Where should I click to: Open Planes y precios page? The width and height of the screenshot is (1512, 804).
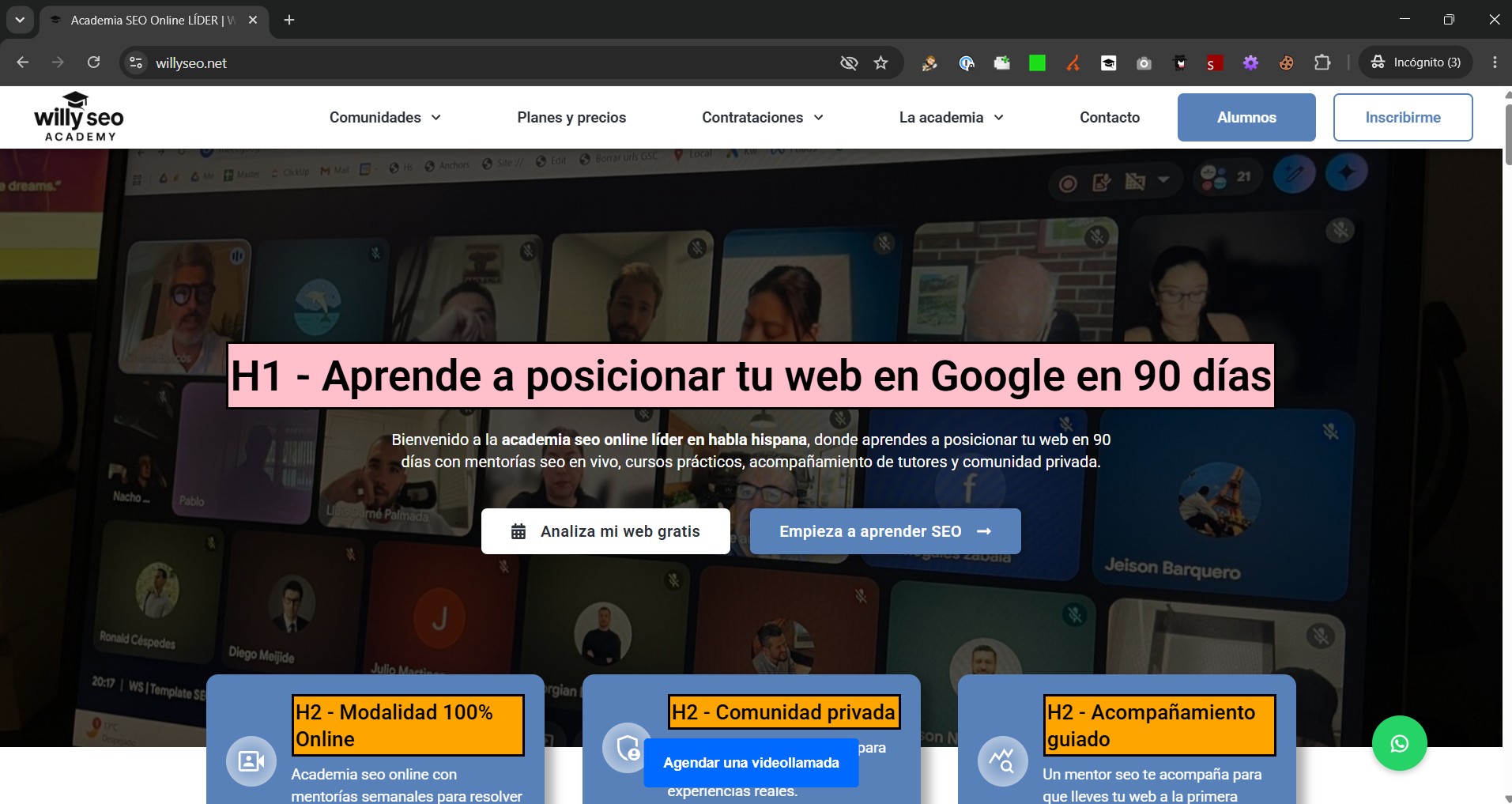571,117
